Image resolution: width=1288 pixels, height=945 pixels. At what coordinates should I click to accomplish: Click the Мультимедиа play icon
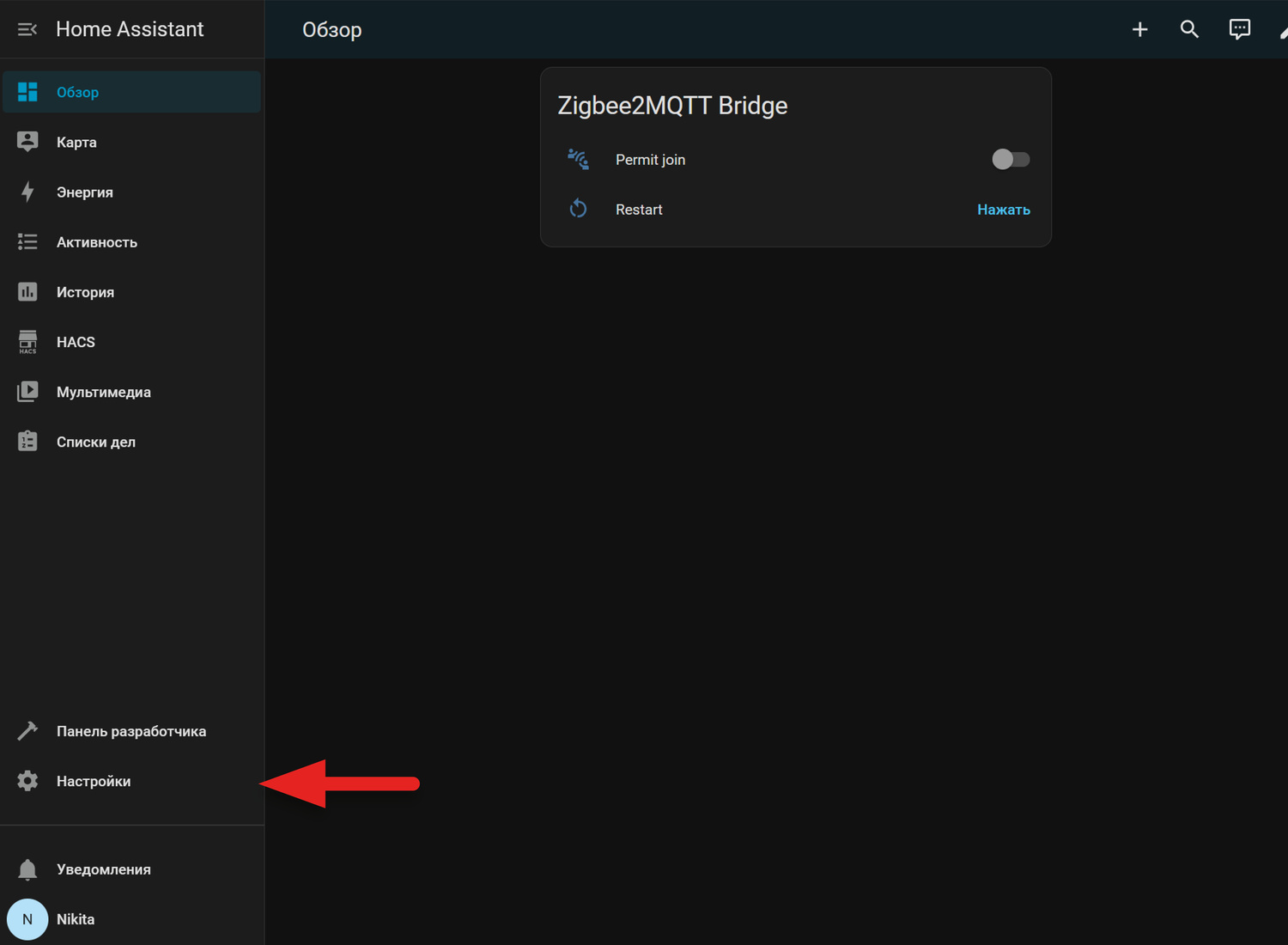27,392
